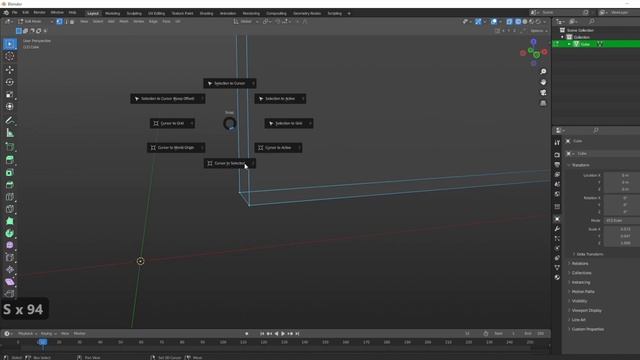Select the Extrude Region tool
The image size is (640, 360).
[9, 160]
